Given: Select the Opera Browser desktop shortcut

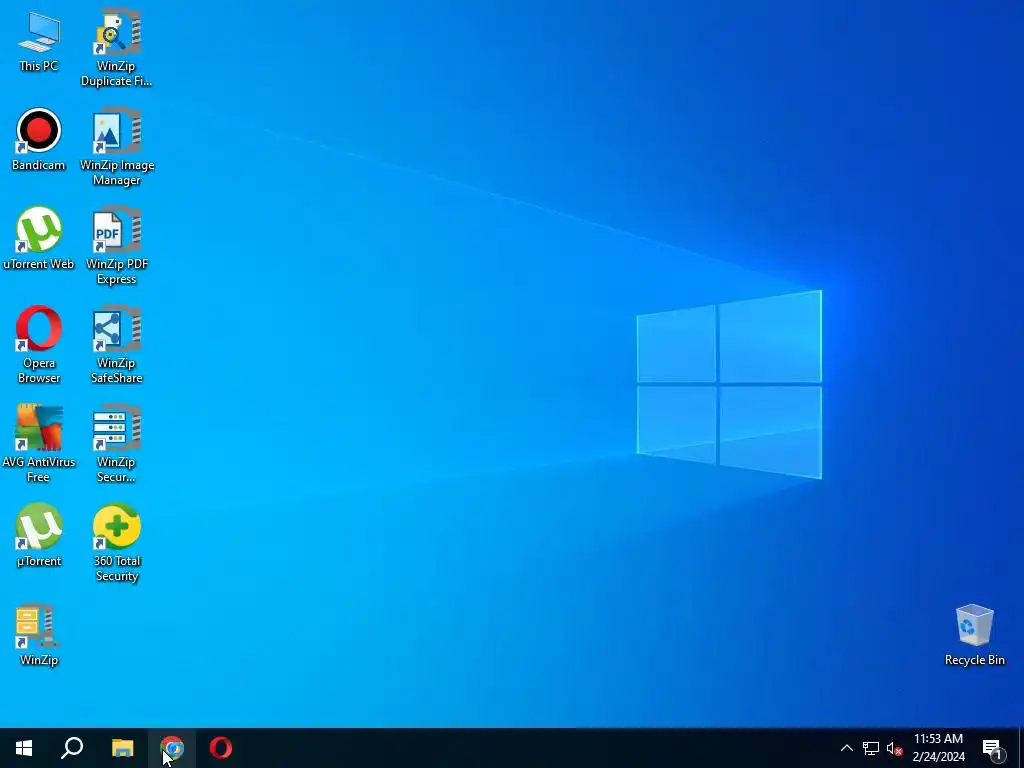Looking at the screenshot, I should point(39,345).
